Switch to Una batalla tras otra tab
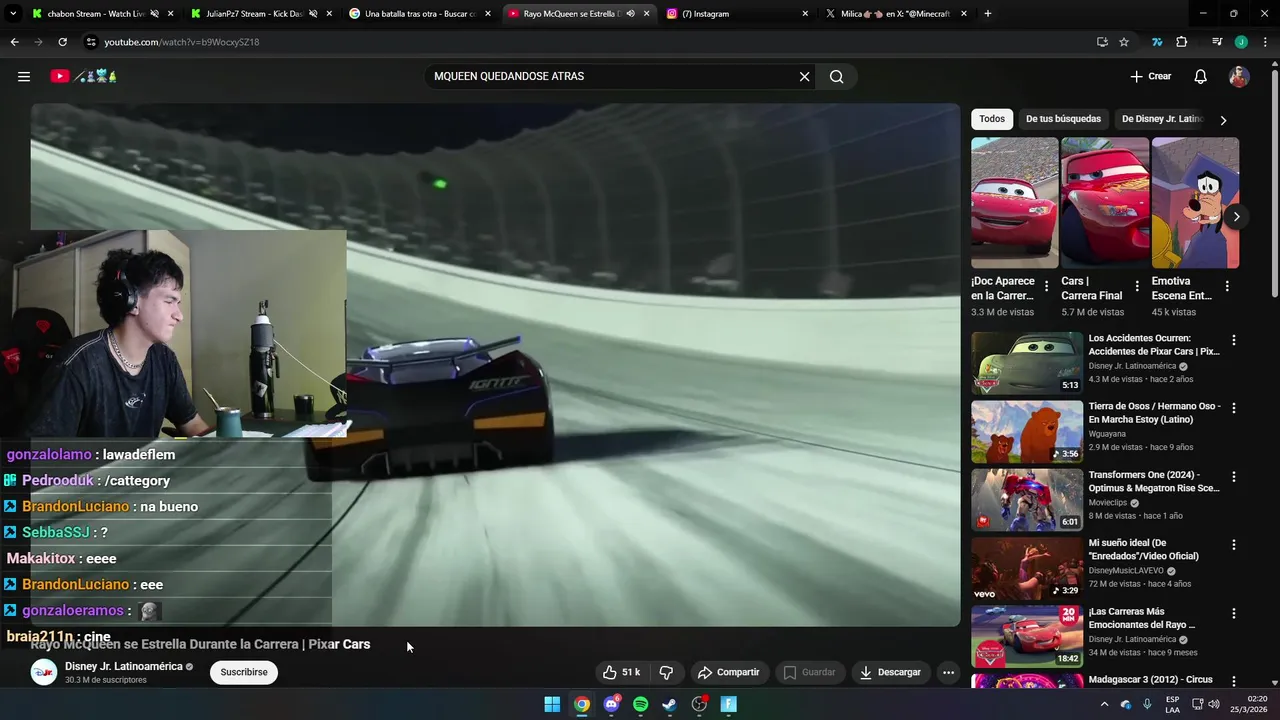 click(x=420, y=14)
